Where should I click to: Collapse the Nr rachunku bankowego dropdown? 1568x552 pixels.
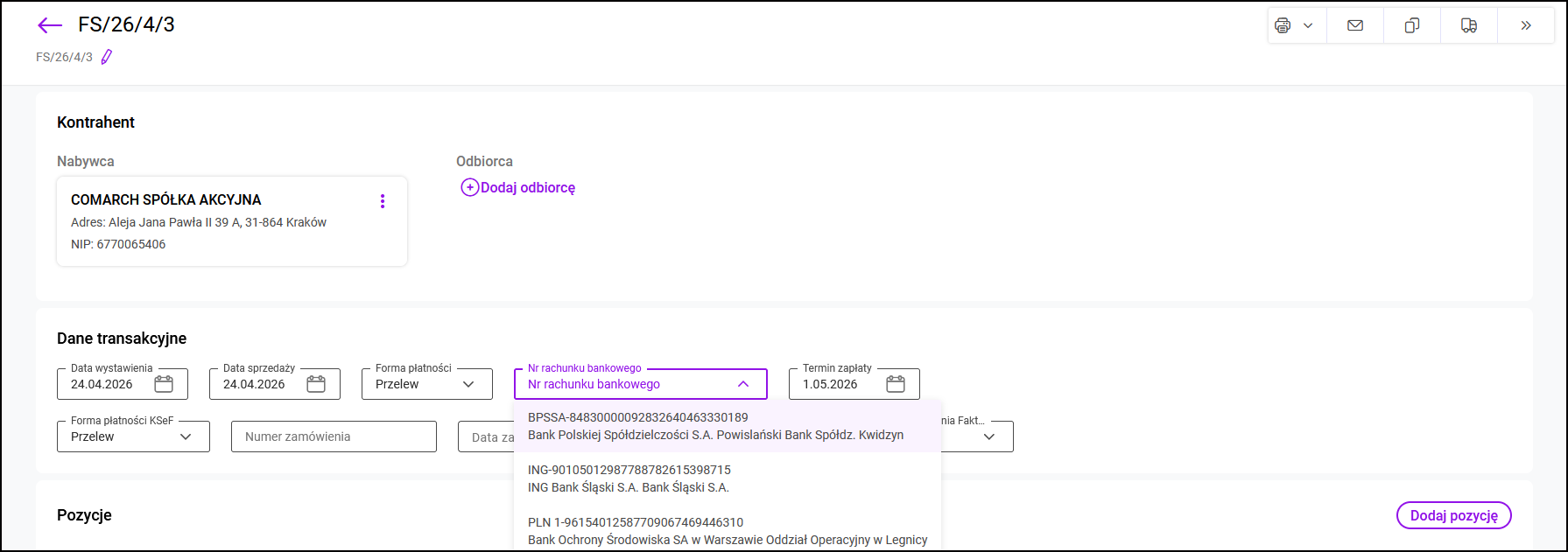click(x=743, y=384)
